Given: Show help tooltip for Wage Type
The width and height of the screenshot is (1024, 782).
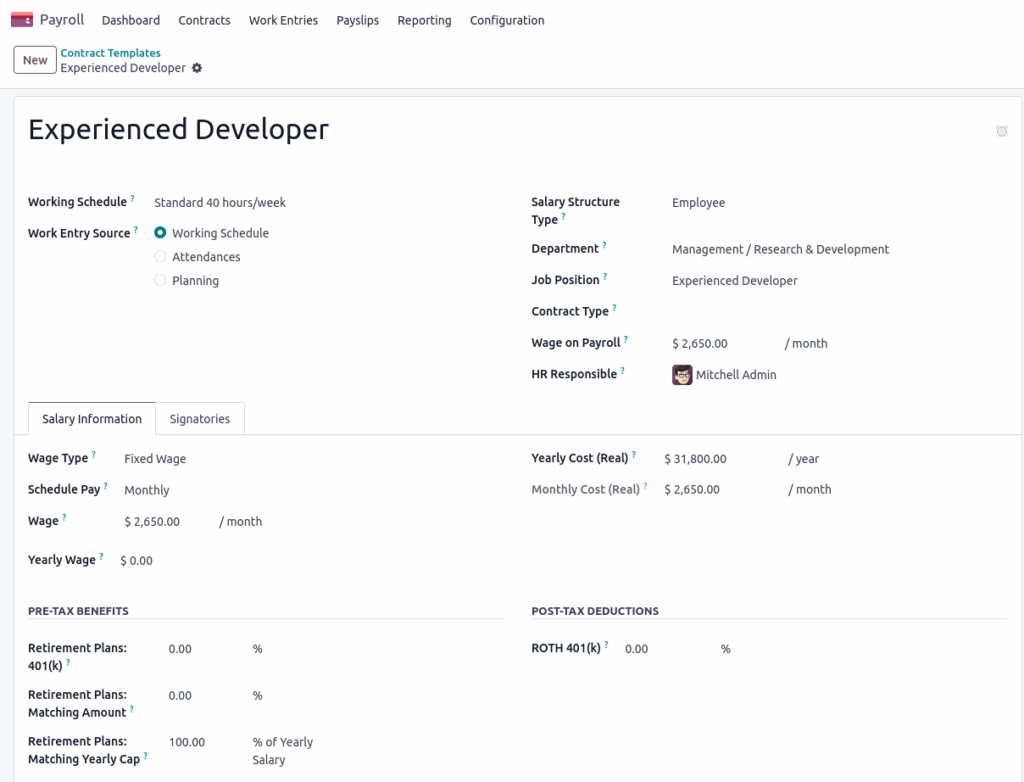Looking at the screenshot, I should pos(93,455).
